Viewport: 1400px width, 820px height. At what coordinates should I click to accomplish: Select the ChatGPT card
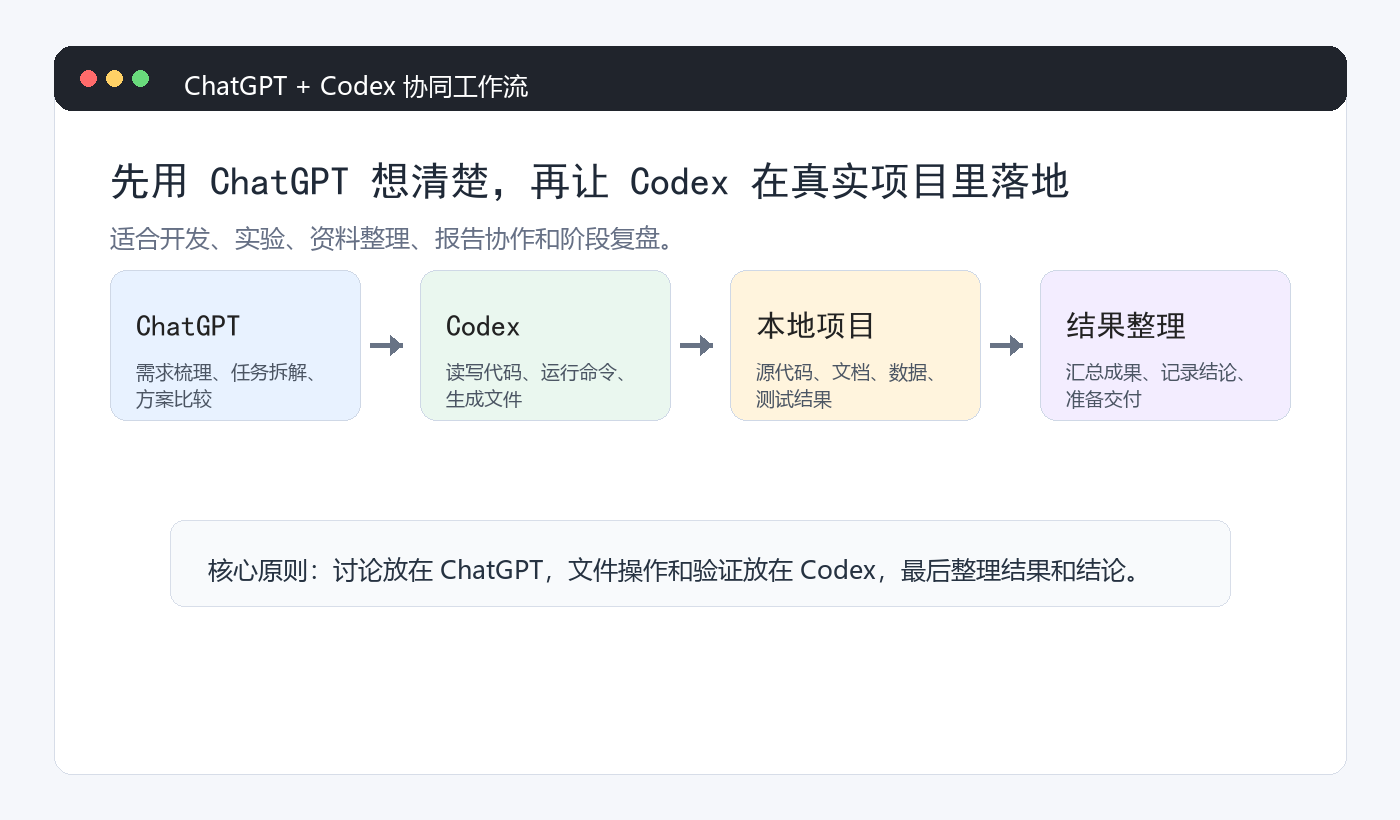[x=235, y=345]
